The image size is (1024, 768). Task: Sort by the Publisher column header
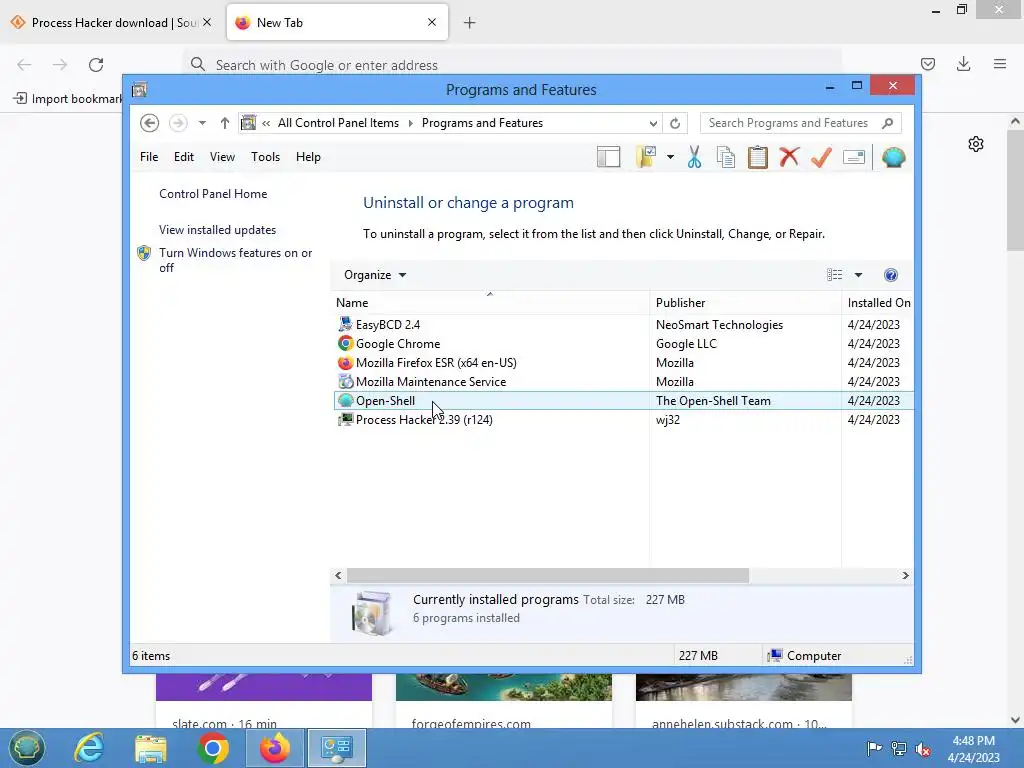click(745, 302)
